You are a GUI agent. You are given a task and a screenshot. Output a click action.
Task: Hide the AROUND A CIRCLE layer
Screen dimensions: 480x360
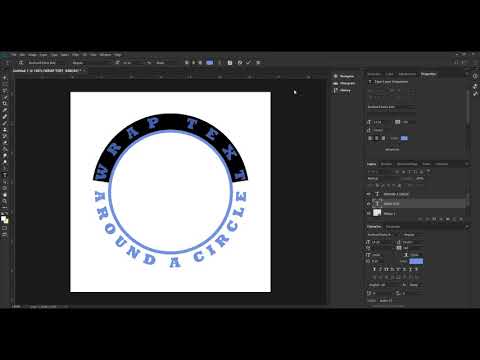point(369,194)
